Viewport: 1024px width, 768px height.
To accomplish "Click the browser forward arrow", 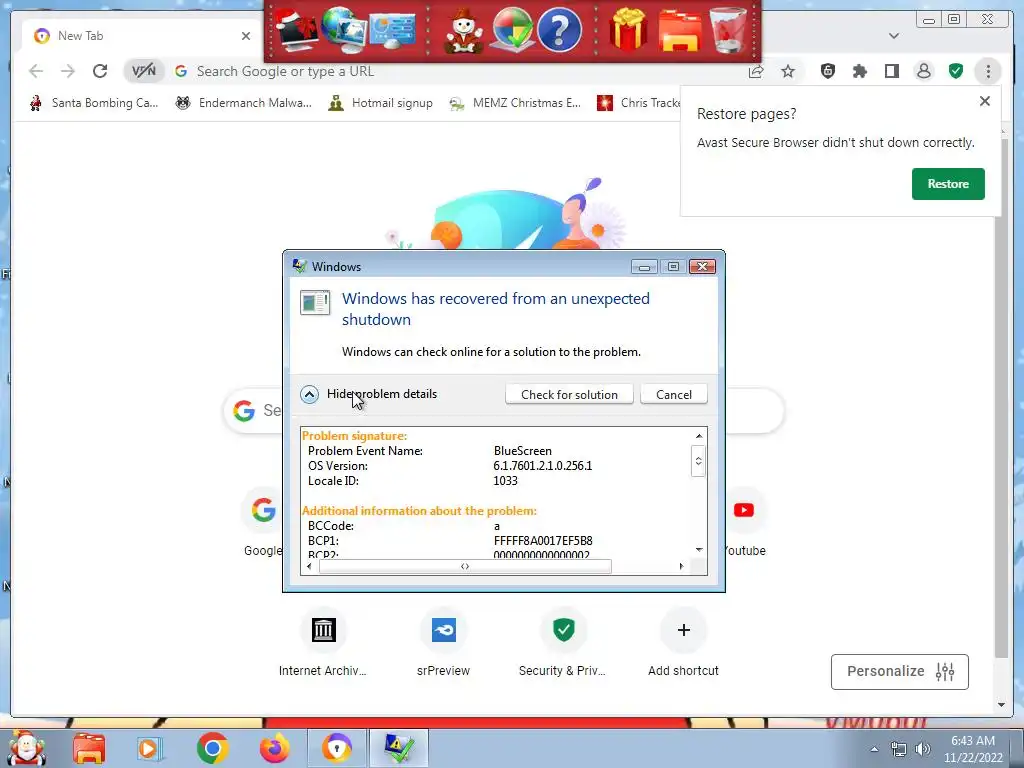I will click(x=68, y=71).
